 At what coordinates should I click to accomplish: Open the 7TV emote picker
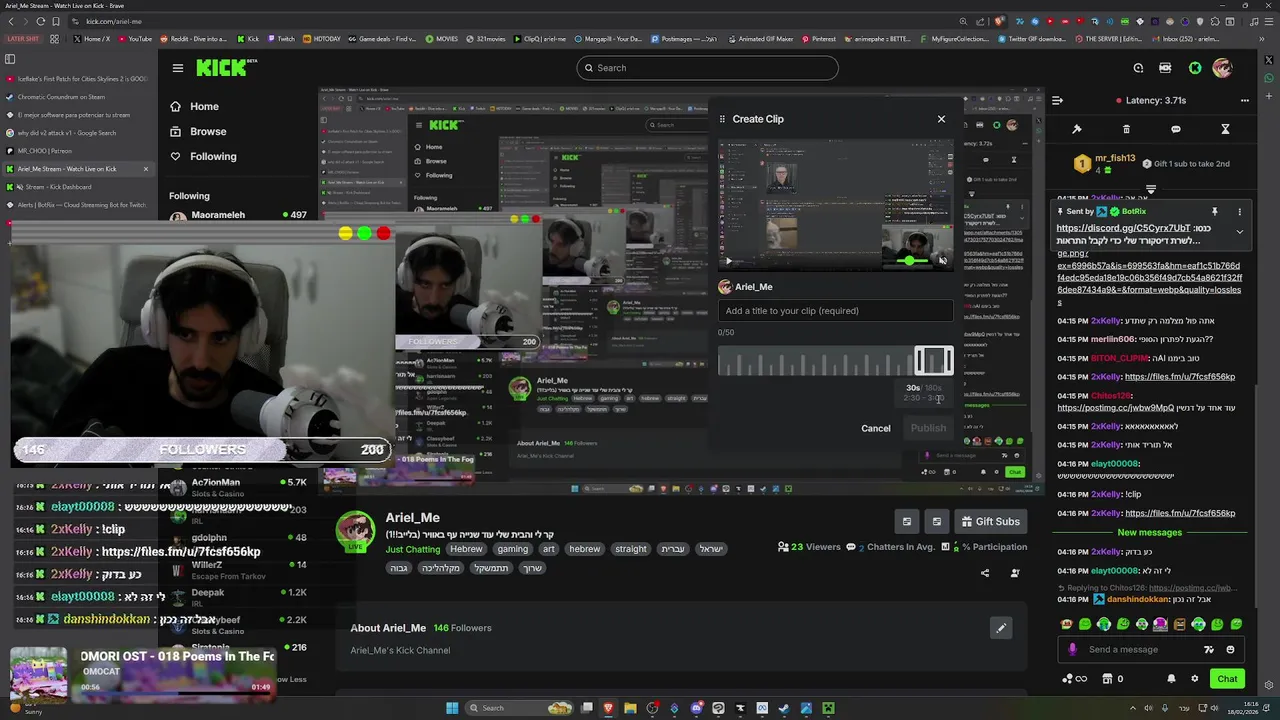coord(1209,650)
